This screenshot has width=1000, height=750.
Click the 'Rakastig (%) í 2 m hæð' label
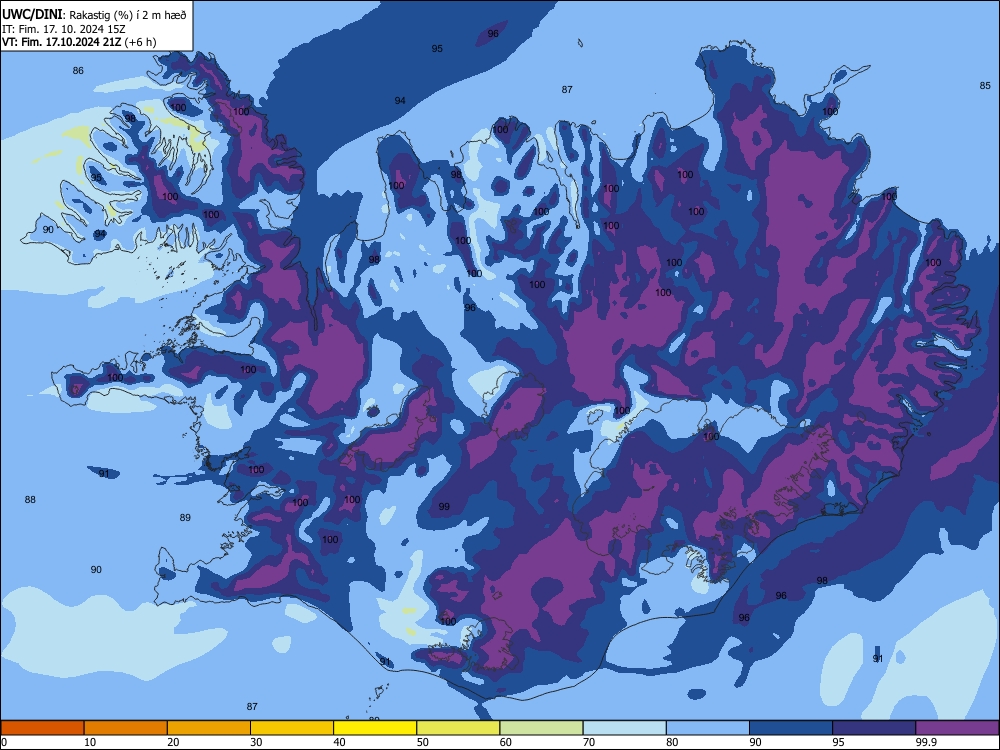128,15
